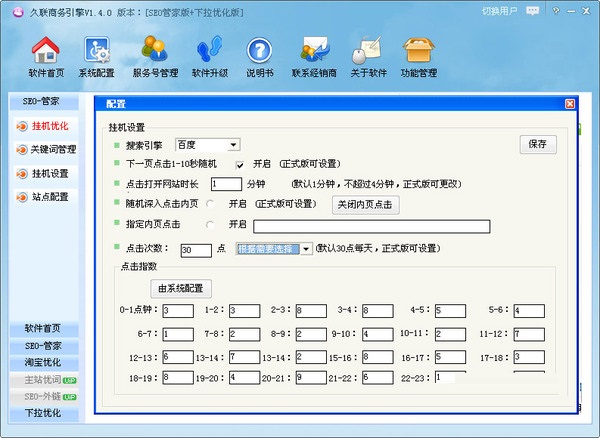Click 软件升级 footprints icon
The image size is (600, 438).
pos(210,49)
